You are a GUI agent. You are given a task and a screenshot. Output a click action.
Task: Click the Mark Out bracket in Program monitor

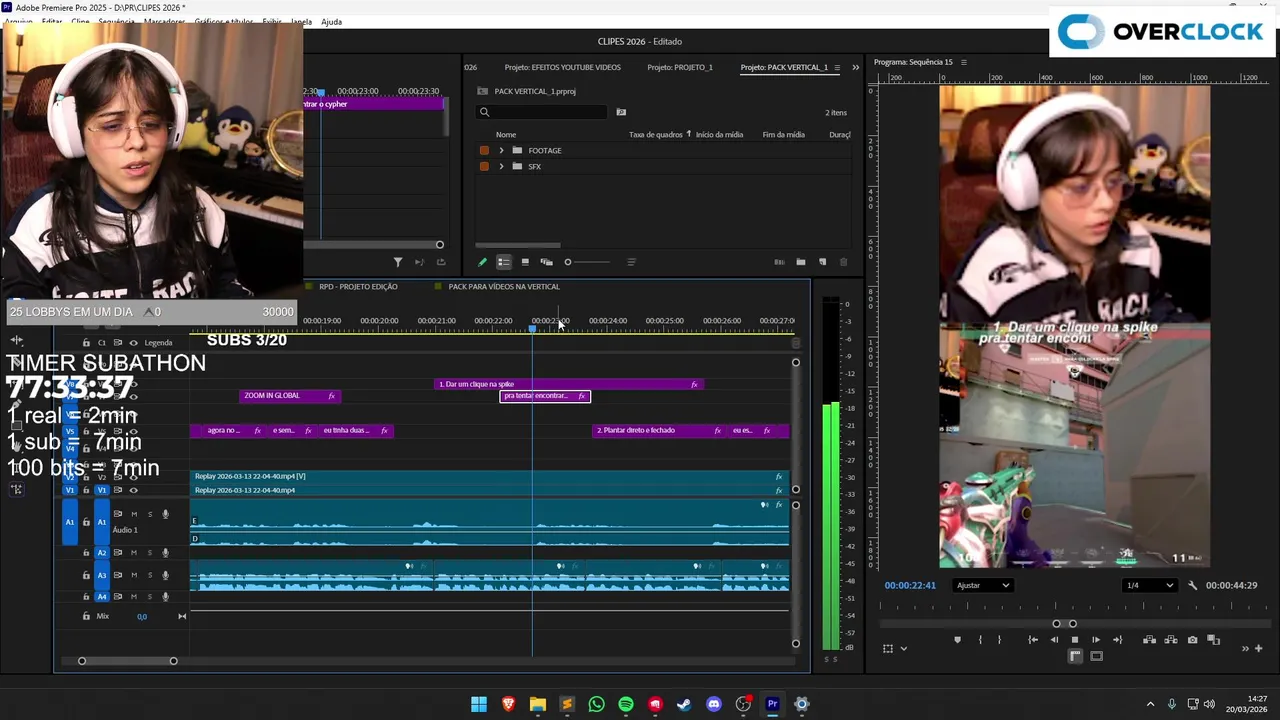[999, 640]
